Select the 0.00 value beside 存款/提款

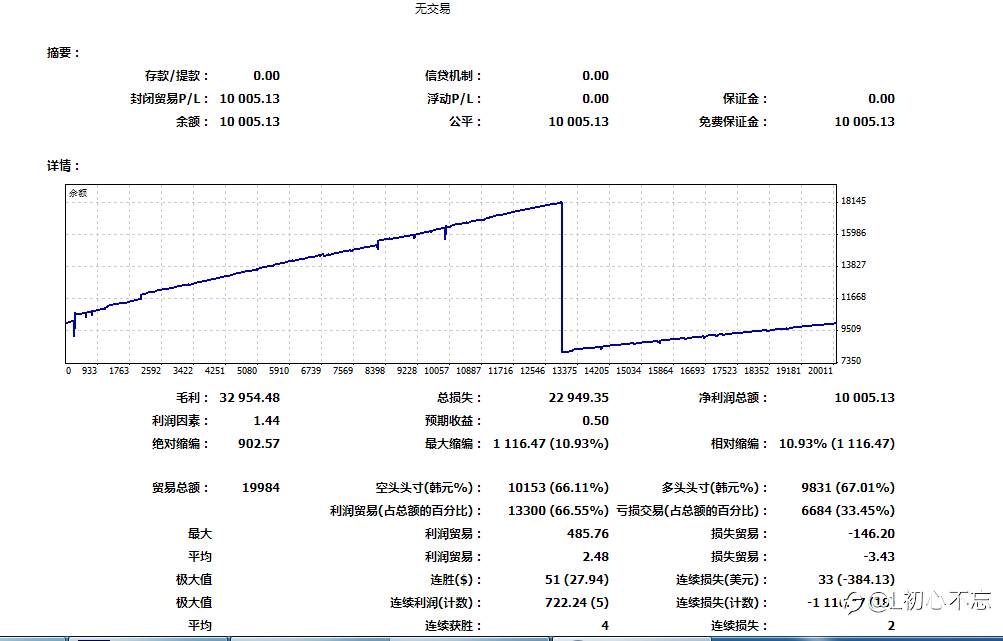tap(266, 75)
